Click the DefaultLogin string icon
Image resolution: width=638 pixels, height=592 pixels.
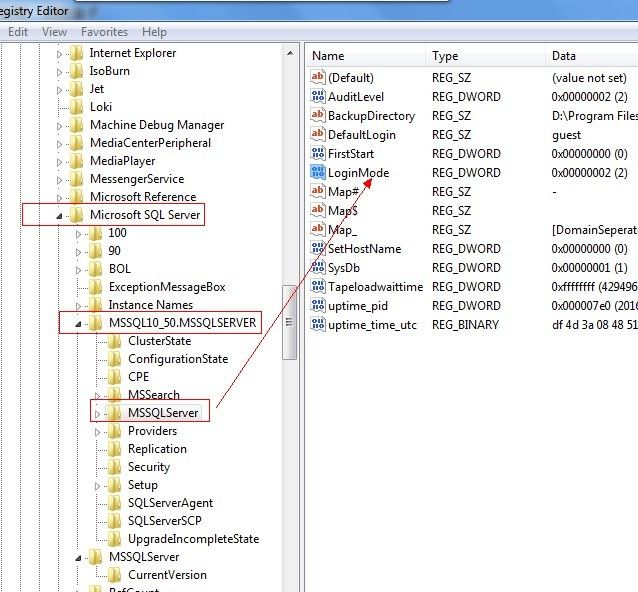click(x=318, y=134)
